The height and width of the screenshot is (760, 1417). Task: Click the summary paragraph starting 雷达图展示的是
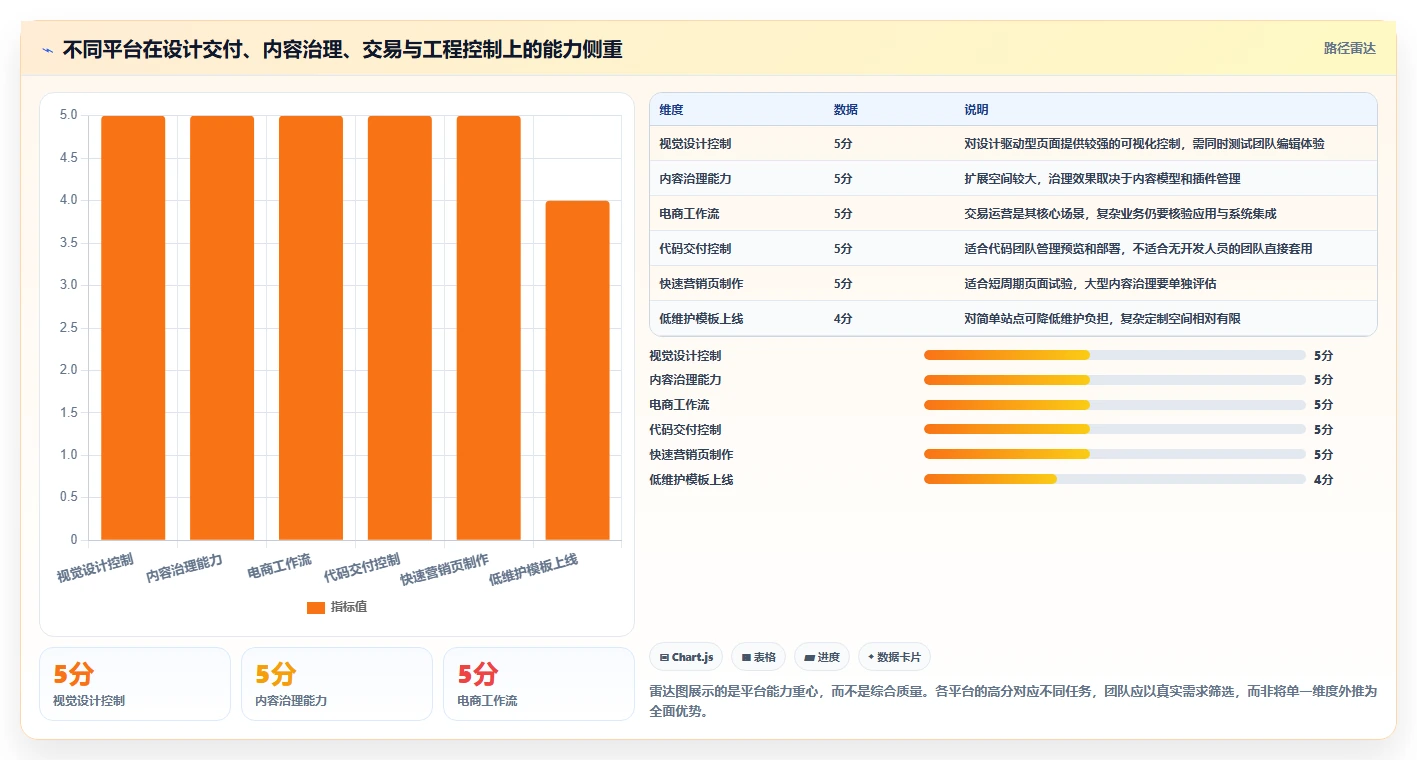coord(1013,702)
